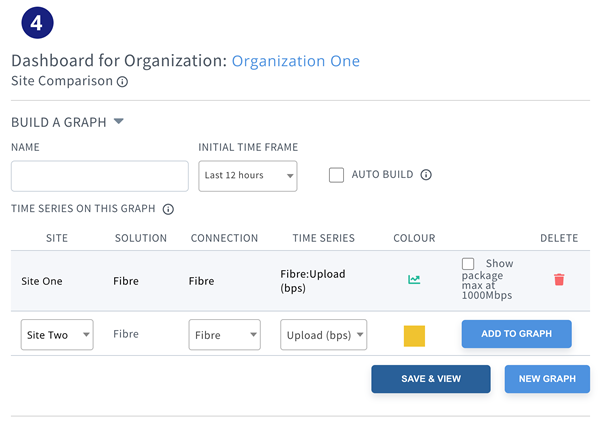The image size is (601, 421).
Task: Check Show package max at 1000Mbps
Action: click(x=468, y=264)
